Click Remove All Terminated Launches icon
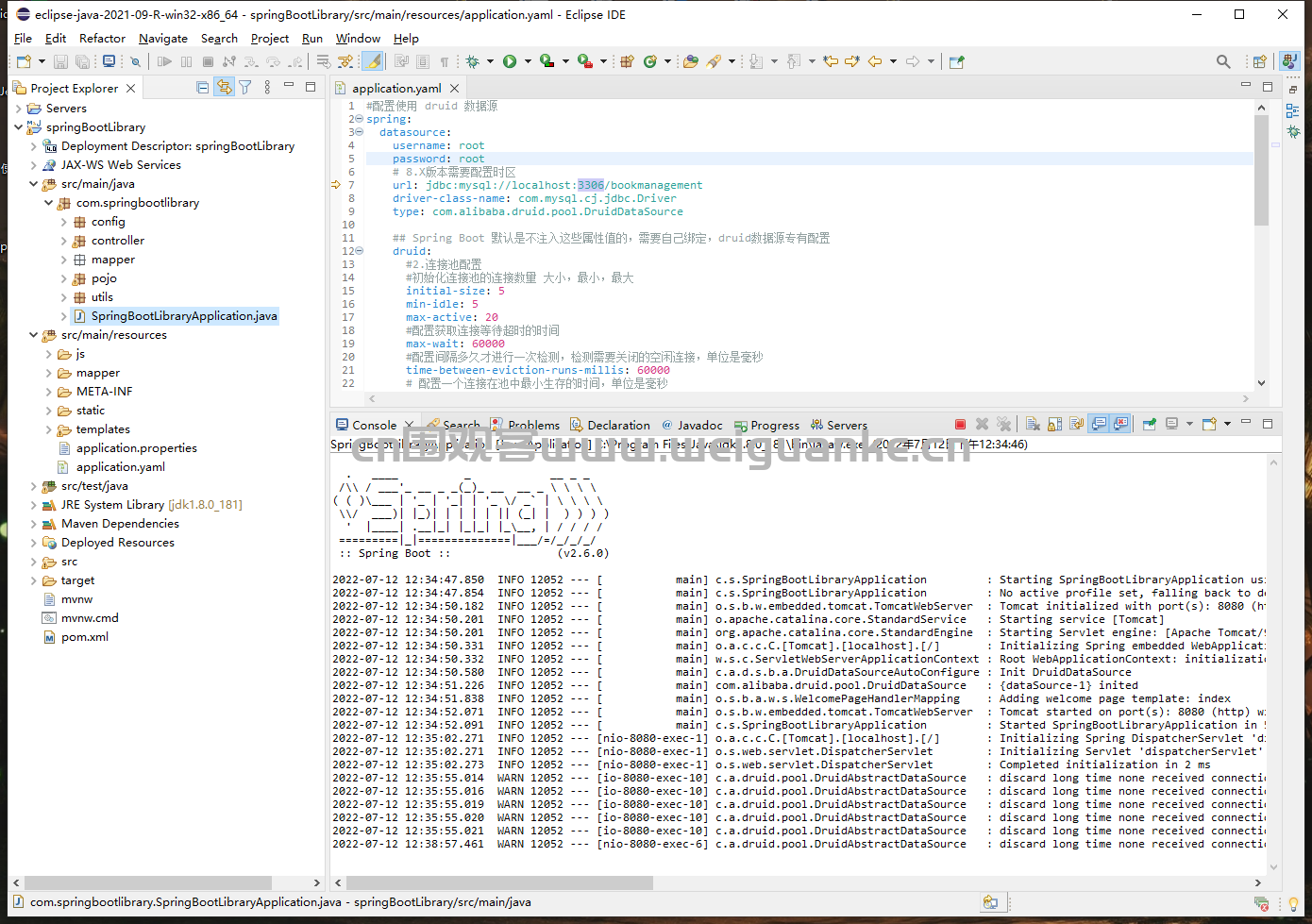Viewport: 1312px width, 924px height. (1004, 424)
